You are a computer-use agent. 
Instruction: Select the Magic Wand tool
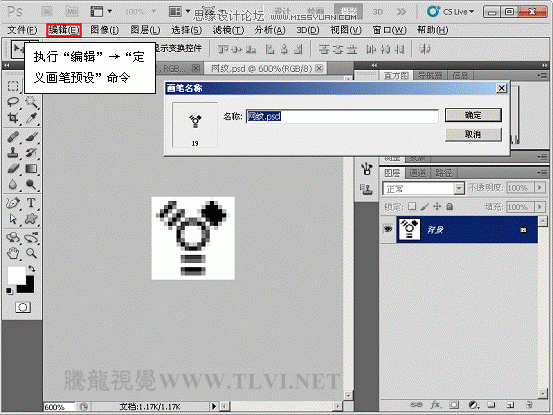pos(31,102)
